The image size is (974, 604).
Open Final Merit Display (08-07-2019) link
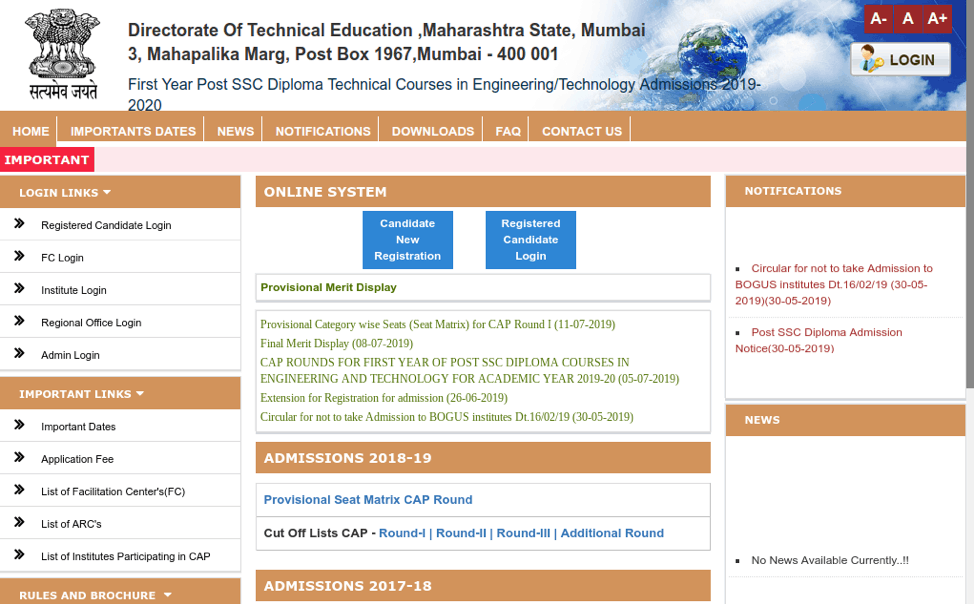click(x=337, y=343)
